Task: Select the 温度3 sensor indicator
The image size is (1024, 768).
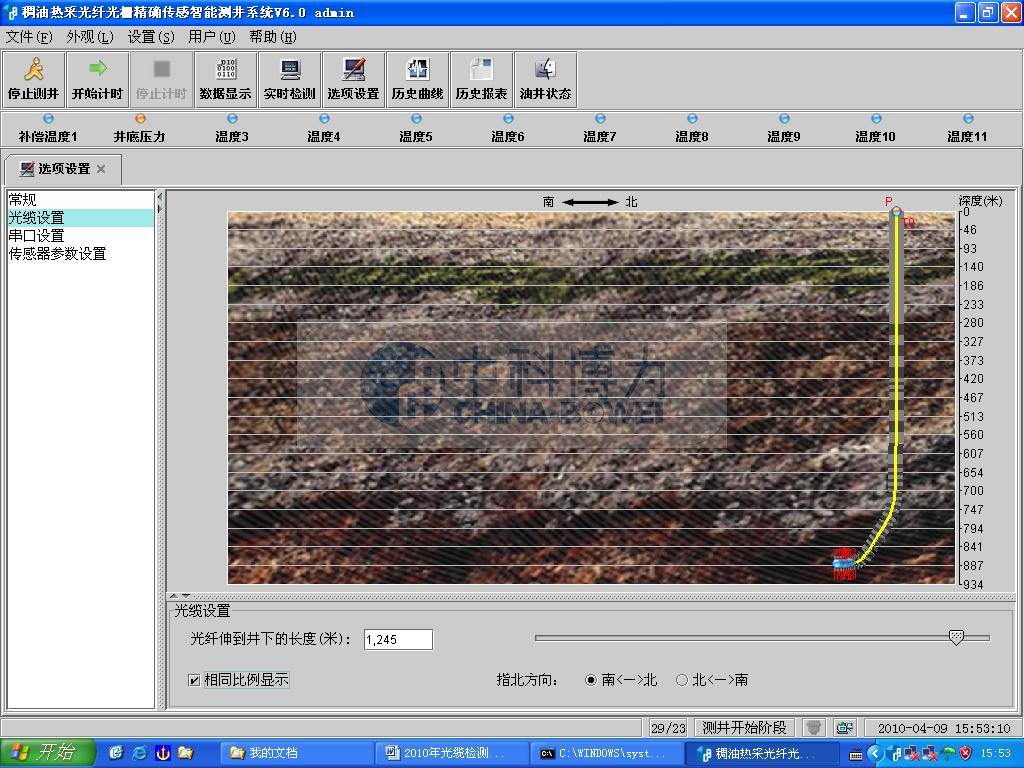Action: pos(232,129)
